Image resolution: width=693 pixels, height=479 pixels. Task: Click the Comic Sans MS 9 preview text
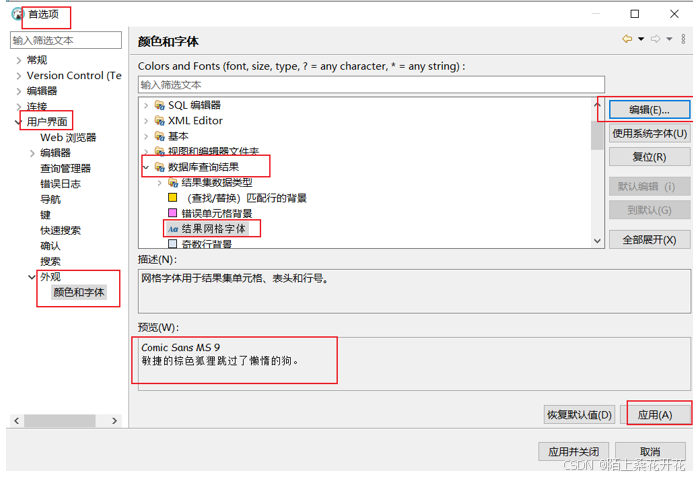[x=181, y=348]
